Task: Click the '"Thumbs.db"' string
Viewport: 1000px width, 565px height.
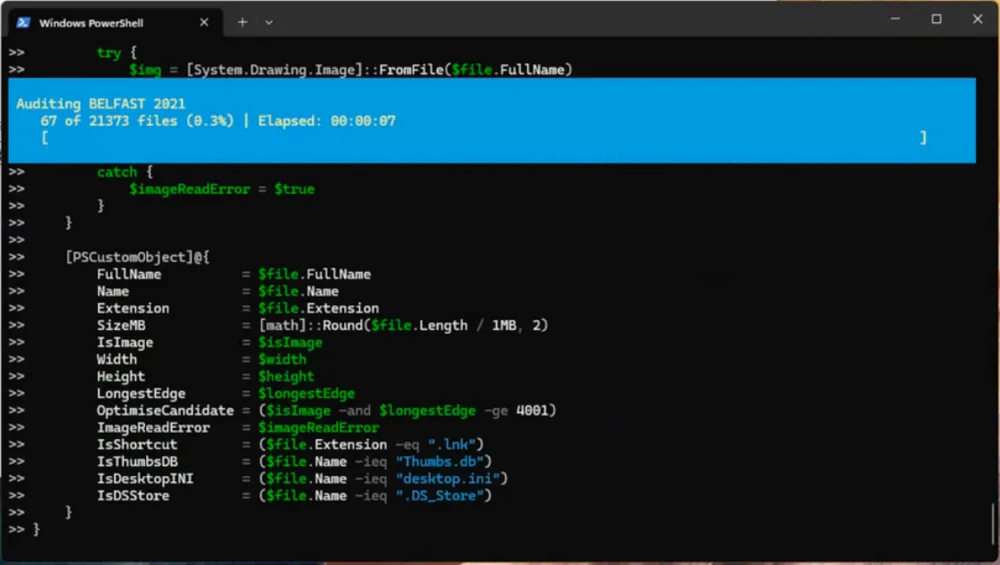Action: click(439, 461)
